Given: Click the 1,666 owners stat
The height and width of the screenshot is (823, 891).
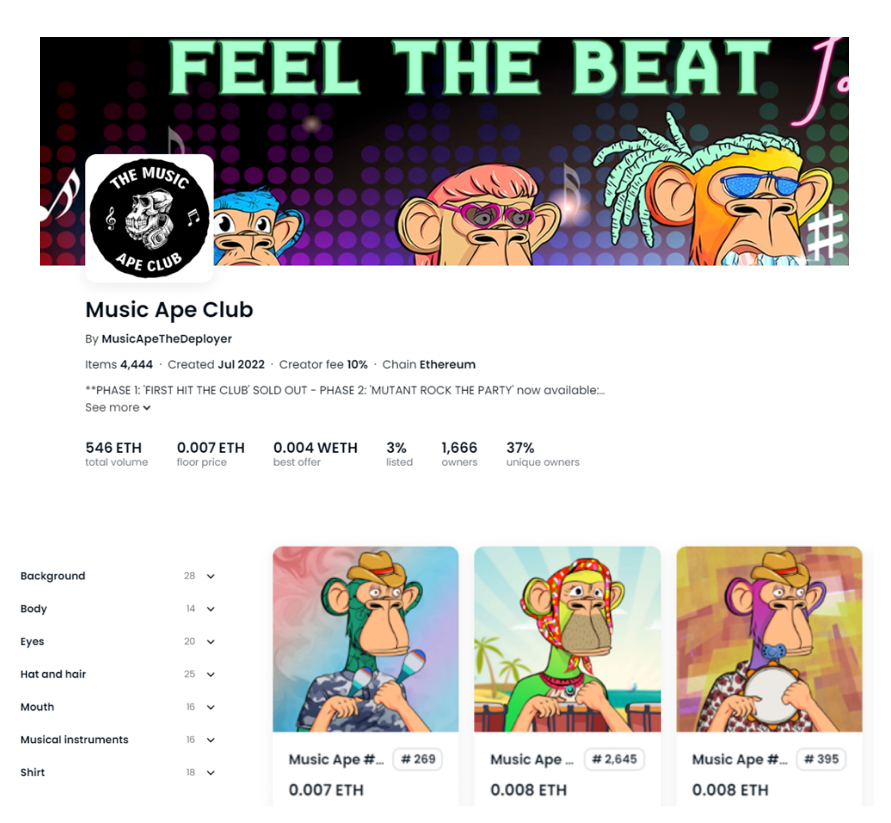Looking at the screenshot, I should pos(459,454).
